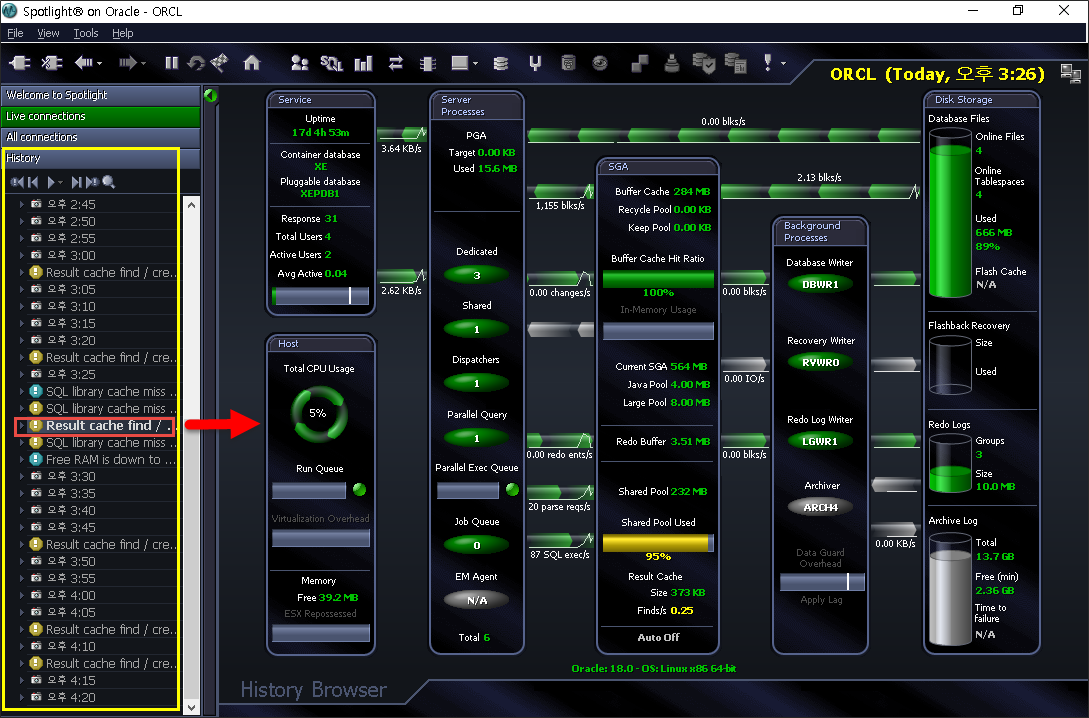Click the magnifier search icon in History
The width and height of the screenshot is (1089, 718).
tap(108, 182)
